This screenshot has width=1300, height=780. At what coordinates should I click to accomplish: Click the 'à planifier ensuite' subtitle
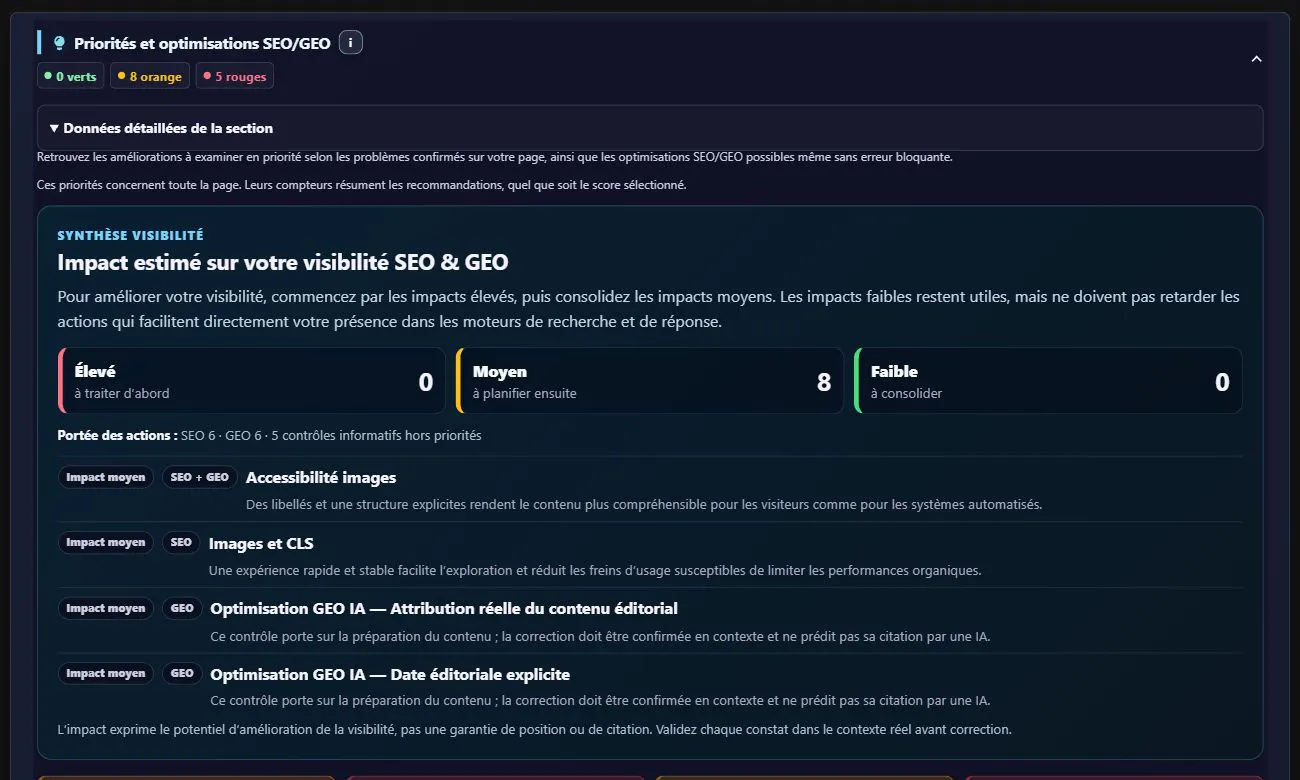click(x=525, y=393)
